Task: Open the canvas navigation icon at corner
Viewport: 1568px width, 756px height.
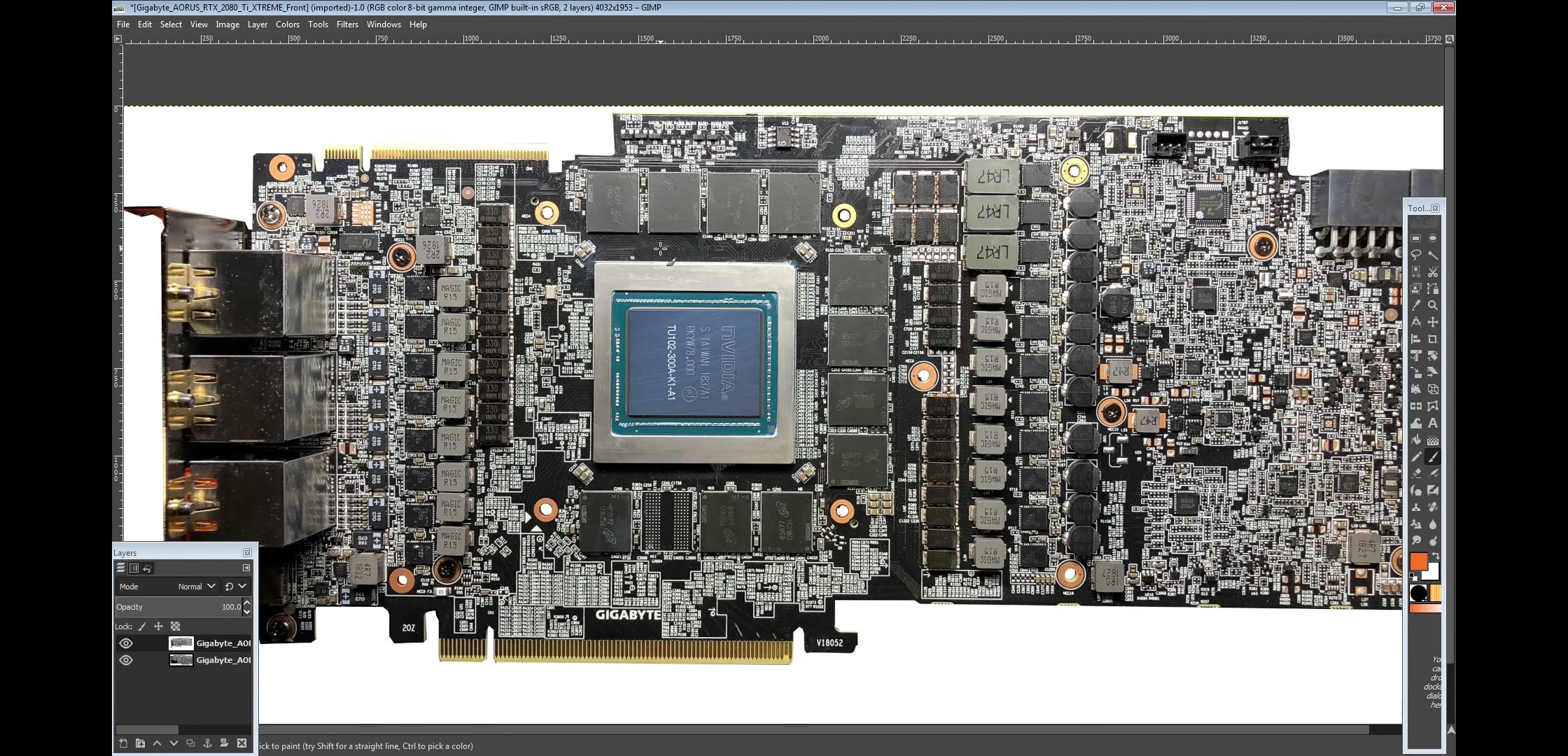Action: pyautogui.click(x=1450, y=730)
